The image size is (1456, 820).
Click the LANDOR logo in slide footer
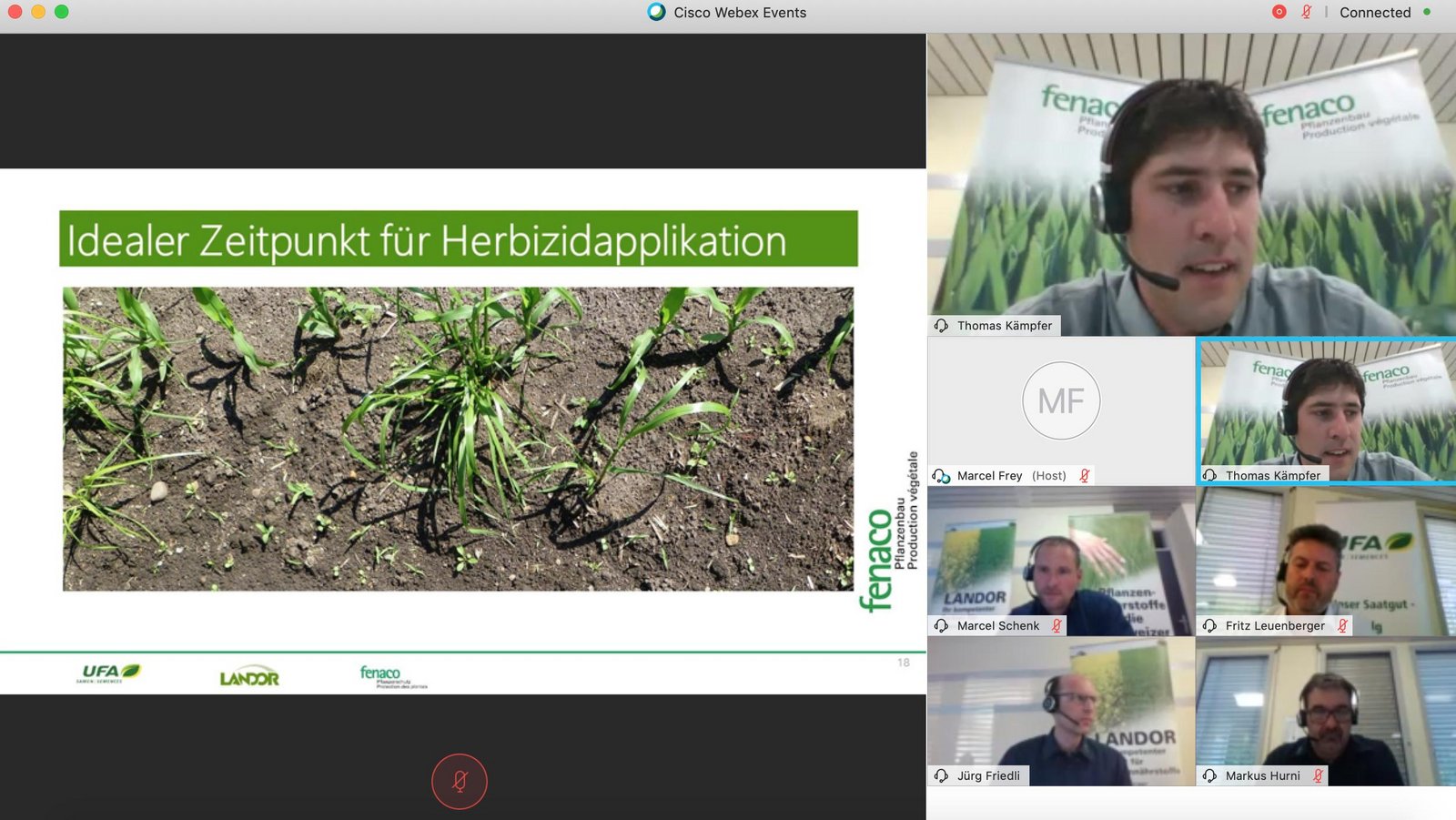[249, 677]
